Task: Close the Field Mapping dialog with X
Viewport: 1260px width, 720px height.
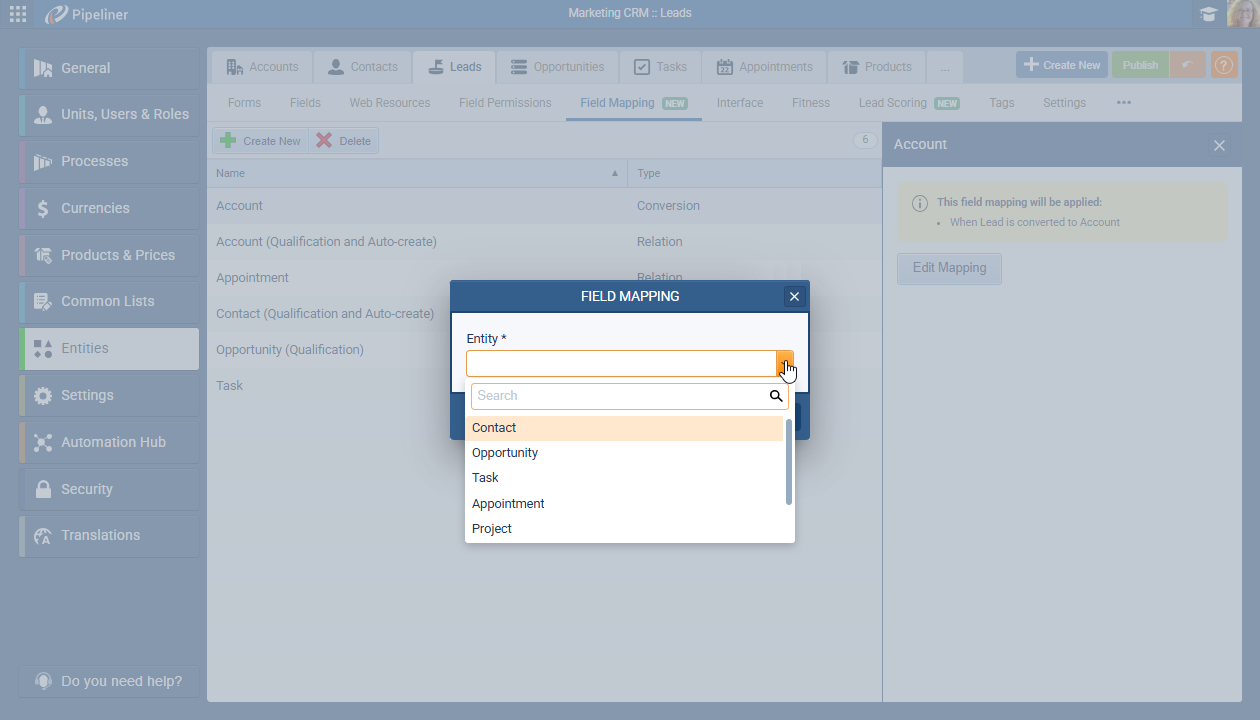Action: pyautogui.click(x=794, y=296)
